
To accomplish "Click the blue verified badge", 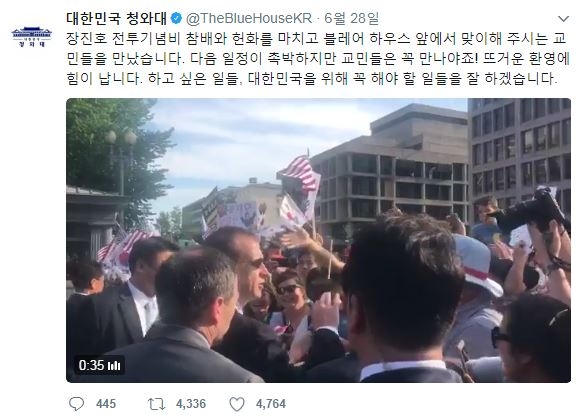I will pyautogui.click(x=177, y=18).
